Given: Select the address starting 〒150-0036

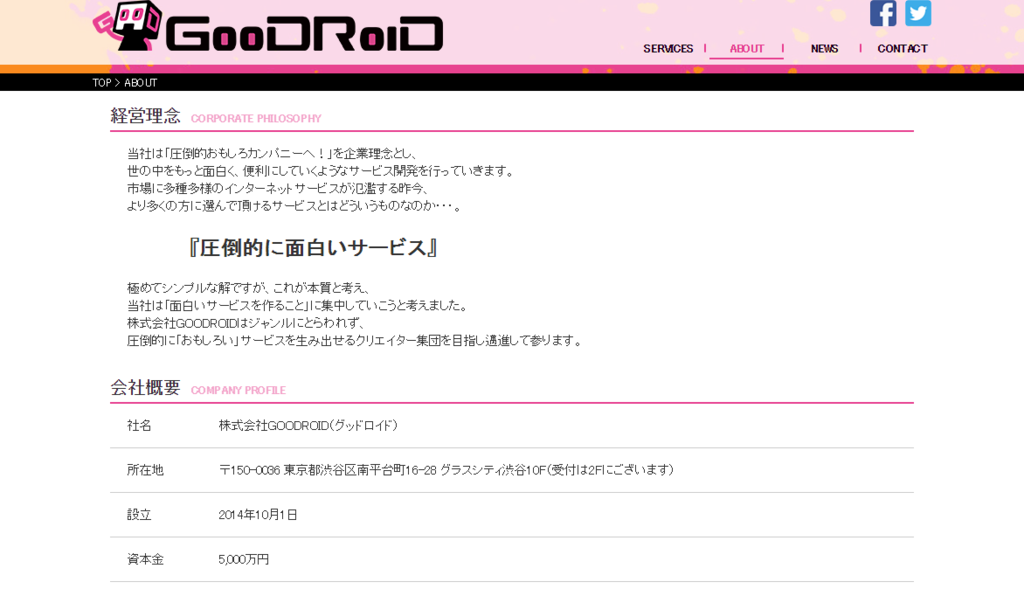Looking at the screenshot, I should (446, 470).
